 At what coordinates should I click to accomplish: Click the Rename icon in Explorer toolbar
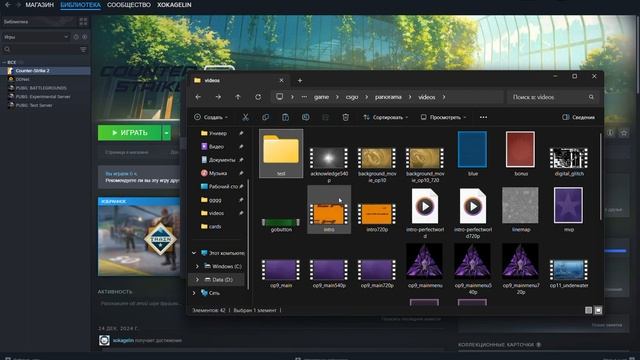pos(305,118)
